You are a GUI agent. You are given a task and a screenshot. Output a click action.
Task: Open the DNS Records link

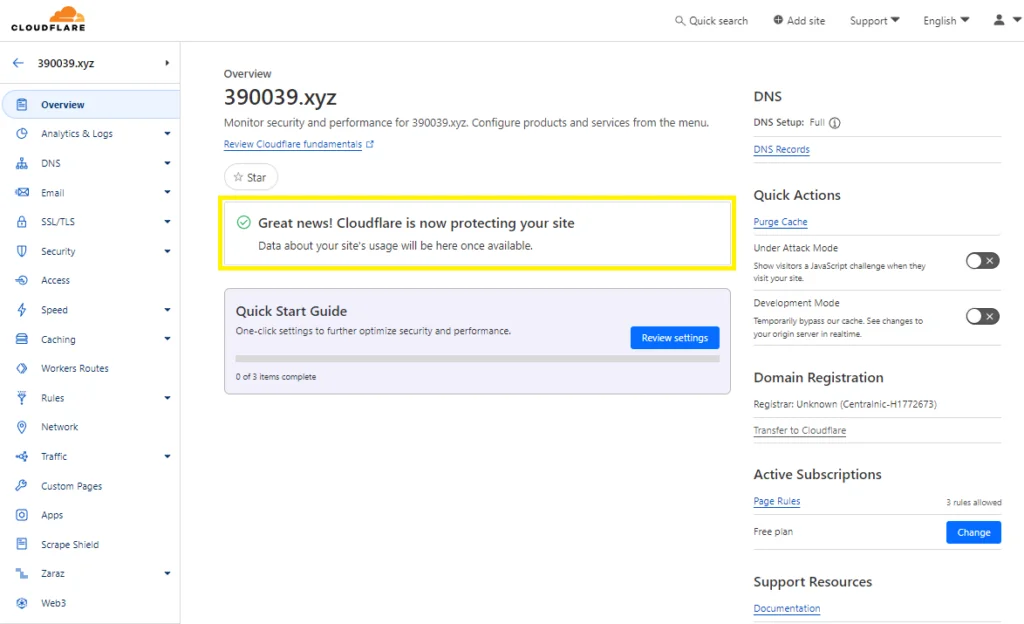point(781,149)
